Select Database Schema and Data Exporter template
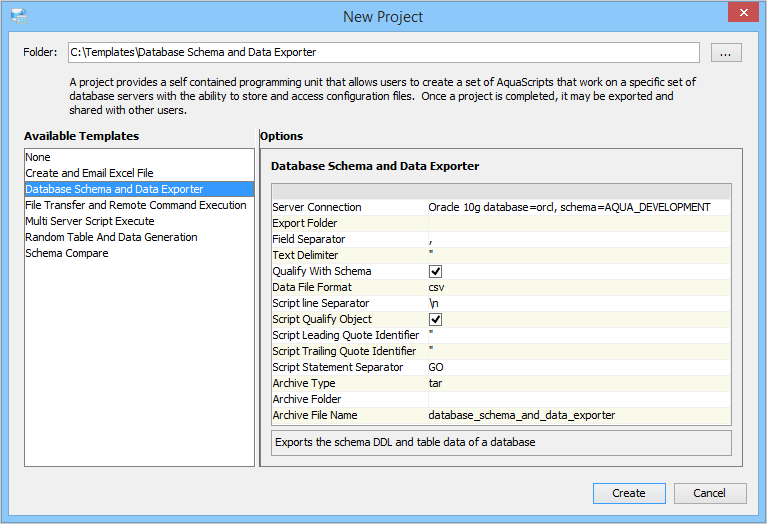The image size is (767, 524). (x=114, y=189)
